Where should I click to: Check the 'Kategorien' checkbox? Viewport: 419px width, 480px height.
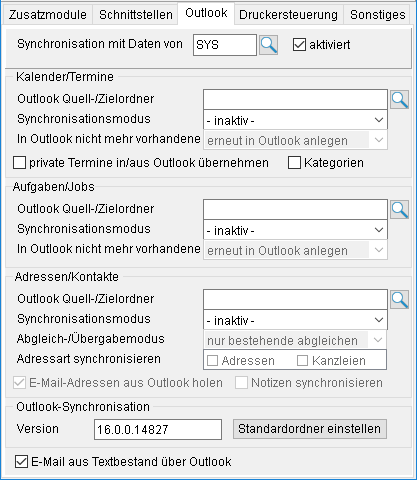pos(294,163)
